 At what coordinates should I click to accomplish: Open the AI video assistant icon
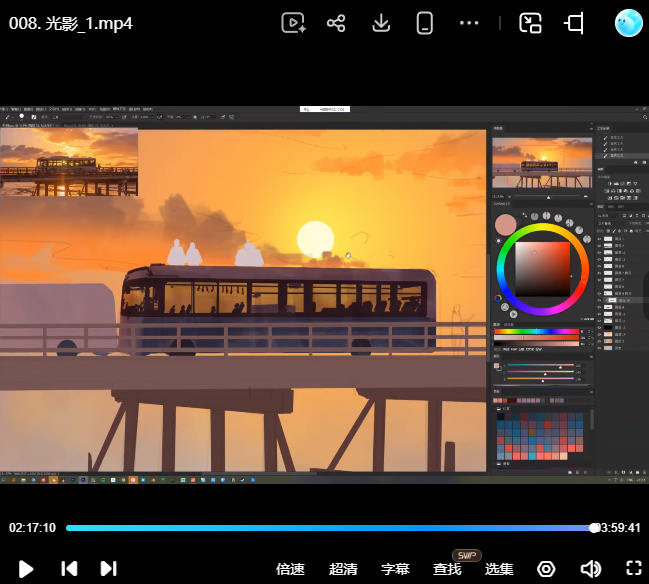point(293,23)
